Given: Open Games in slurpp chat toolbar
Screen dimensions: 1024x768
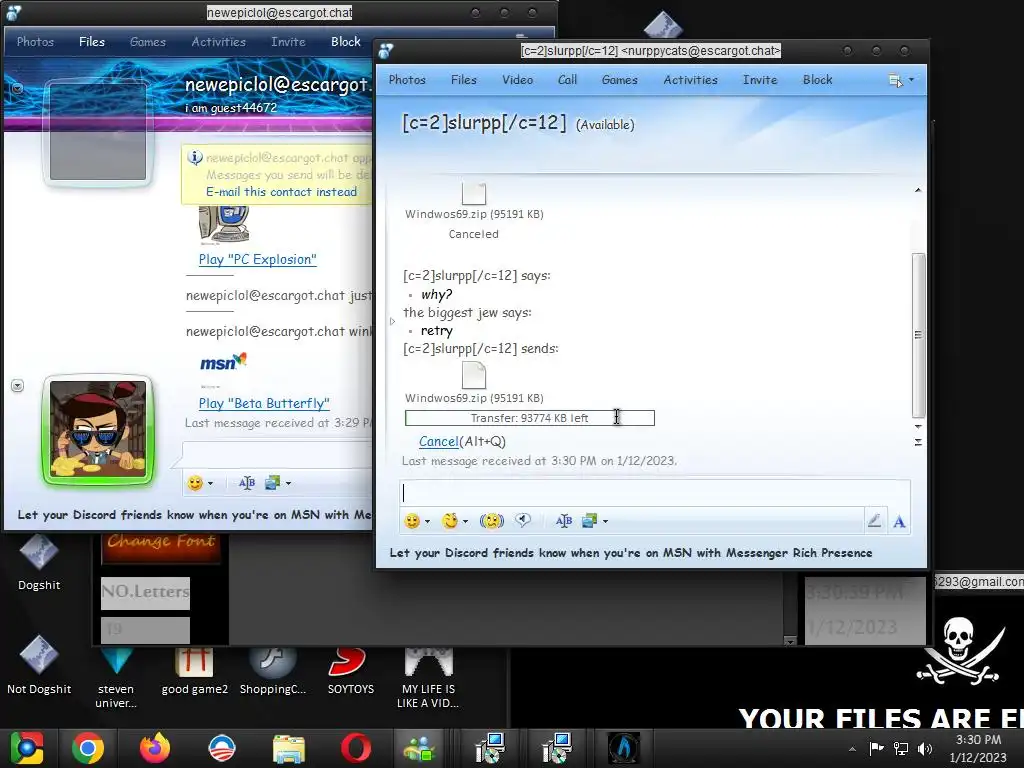Looking at the screenshot, I should pyautogui.click(x=619, y=80).
